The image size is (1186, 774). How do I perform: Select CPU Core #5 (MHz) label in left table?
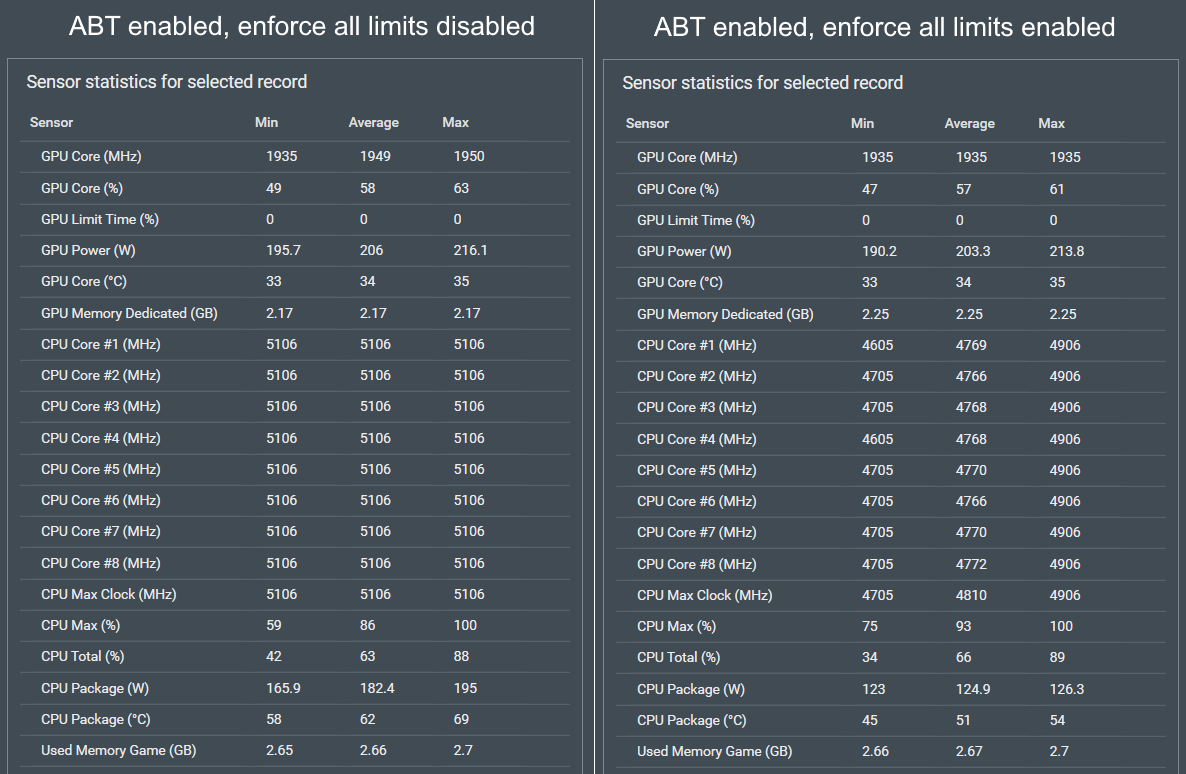(101, 469)
